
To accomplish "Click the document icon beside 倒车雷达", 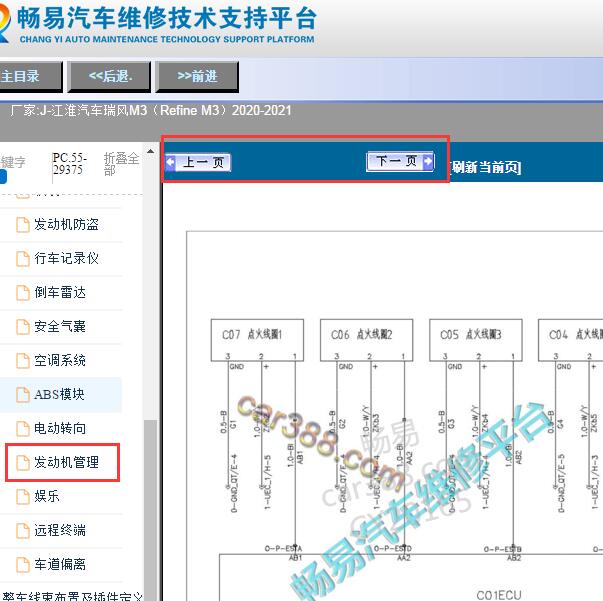I will point(23,293).
